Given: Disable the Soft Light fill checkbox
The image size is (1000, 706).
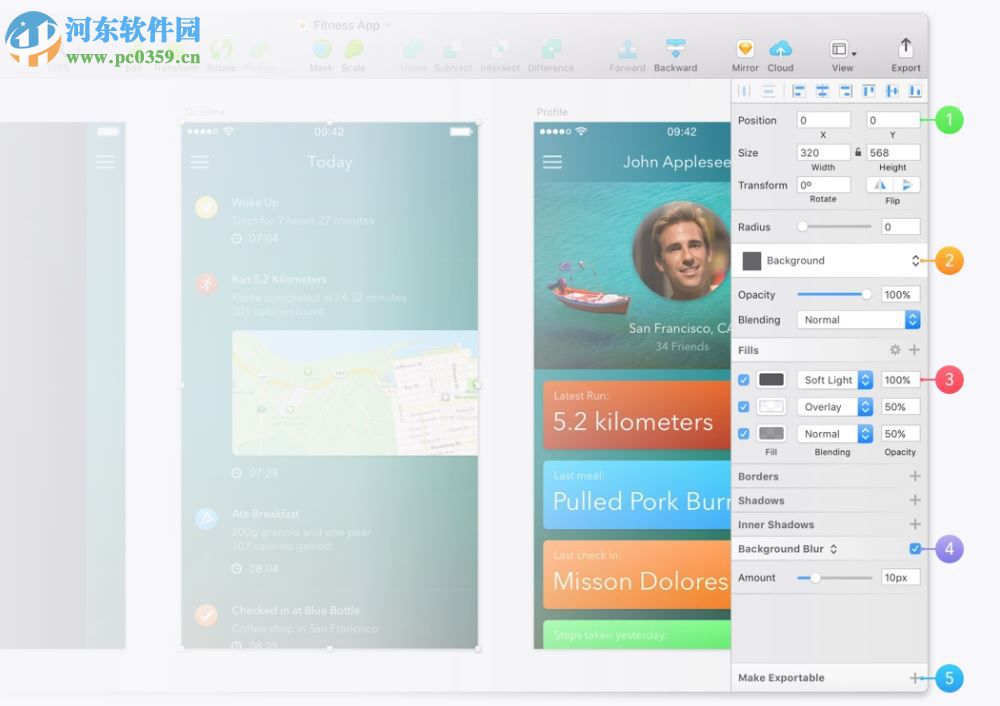Looking at the screenshot, I should point(743,380).
